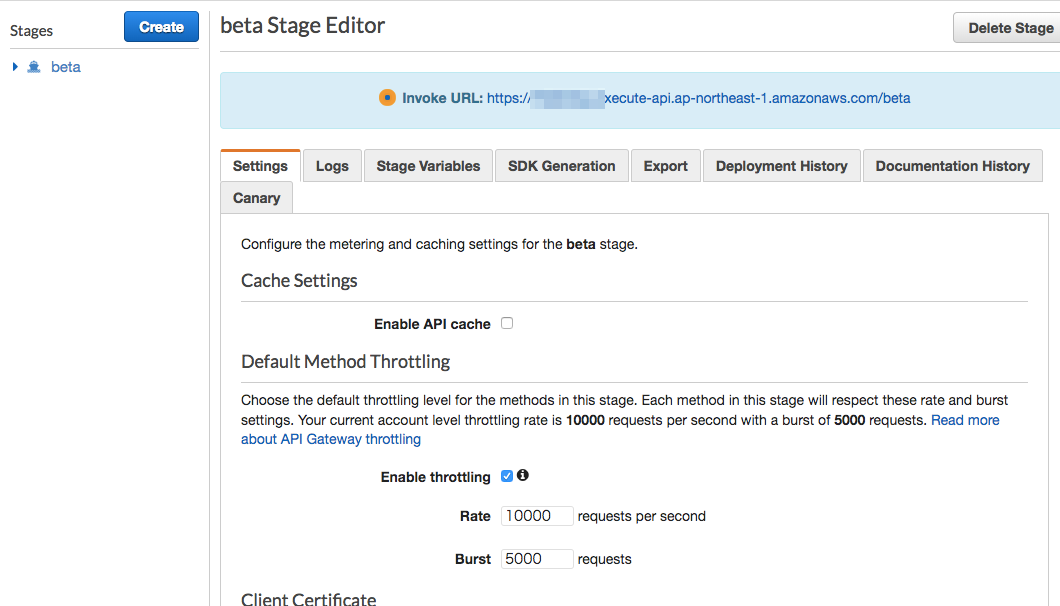
Task: Enable the API cache checkbox
Action: pyautogui.click(x=507, y=323)
